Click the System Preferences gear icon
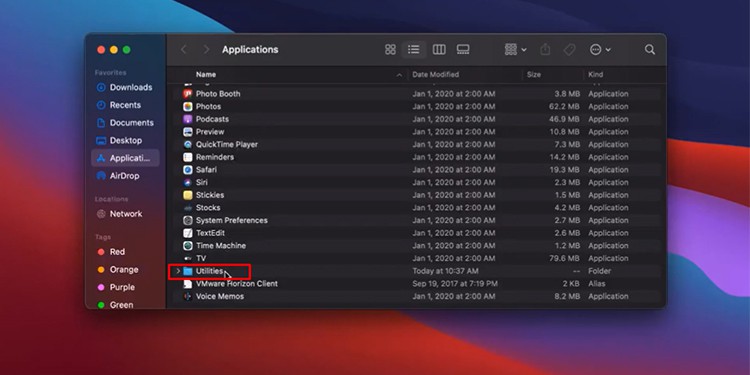 click(x=188, y=221)
